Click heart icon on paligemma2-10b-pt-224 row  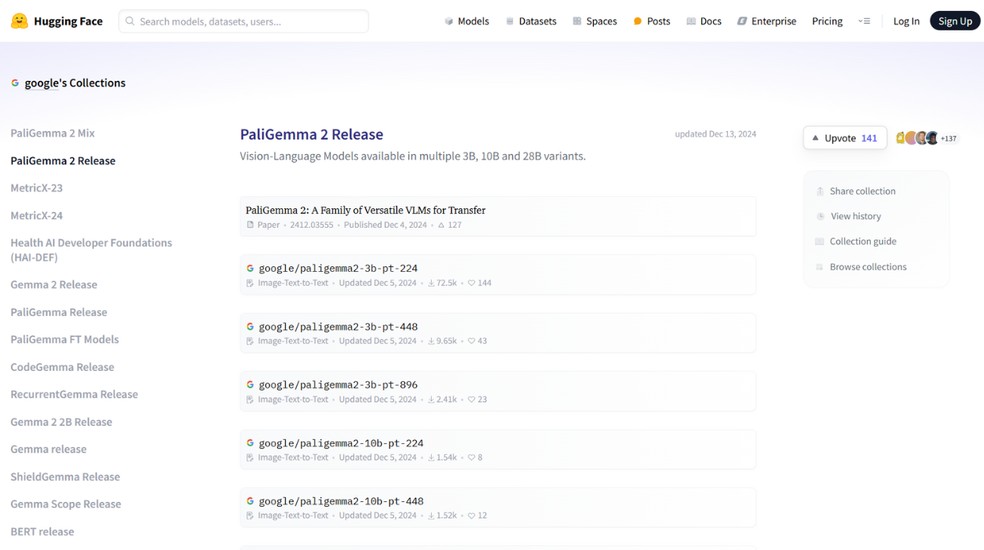(471, 458)
